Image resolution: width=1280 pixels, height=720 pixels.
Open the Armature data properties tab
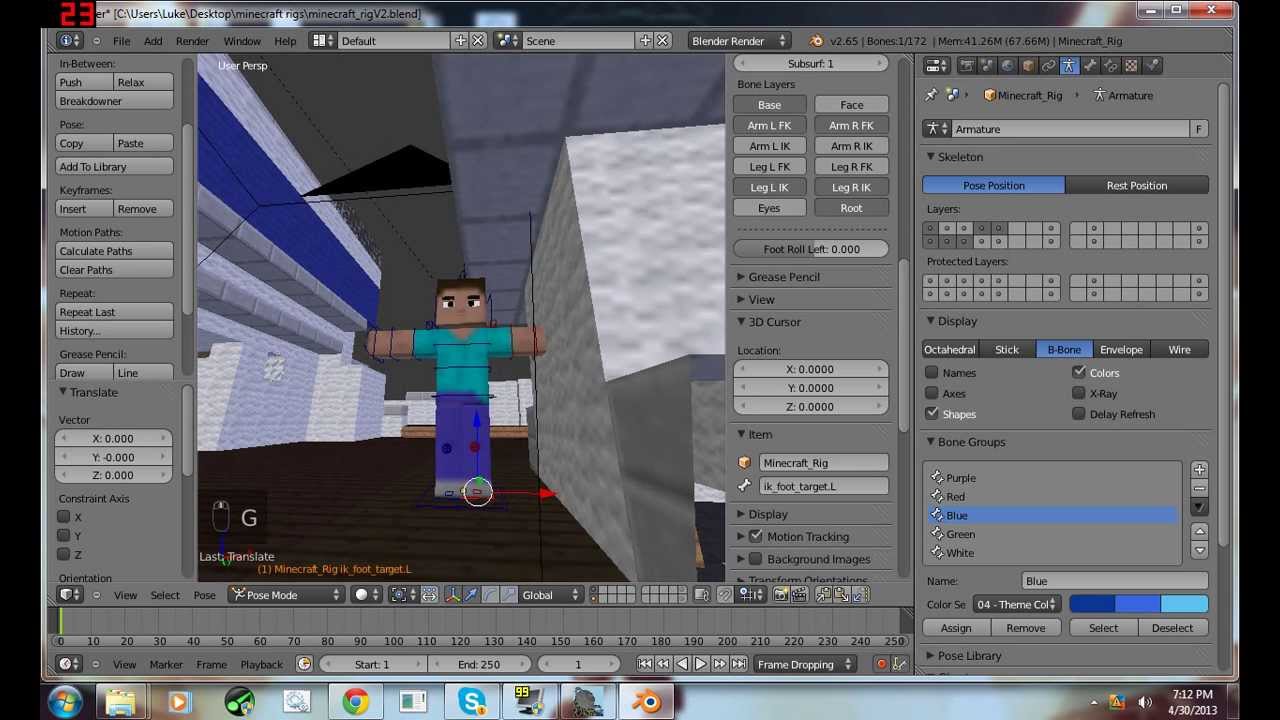1070,65
